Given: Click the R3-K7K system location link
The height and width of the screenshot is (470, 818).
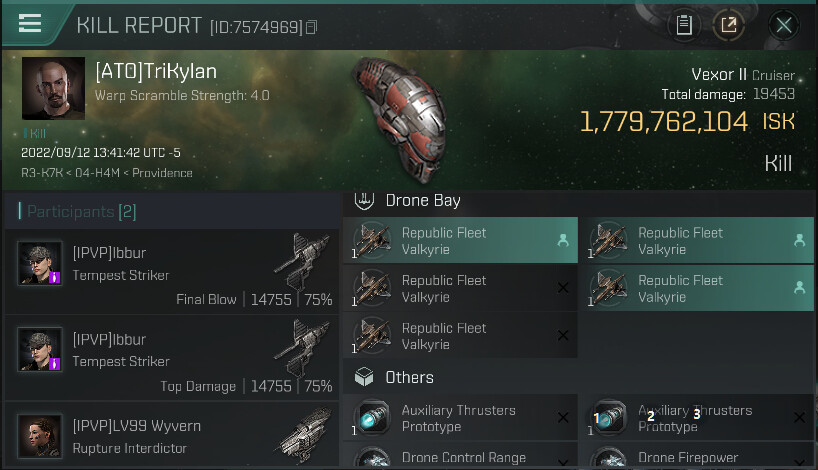Looking at the screenshot, I should (41, 173).
